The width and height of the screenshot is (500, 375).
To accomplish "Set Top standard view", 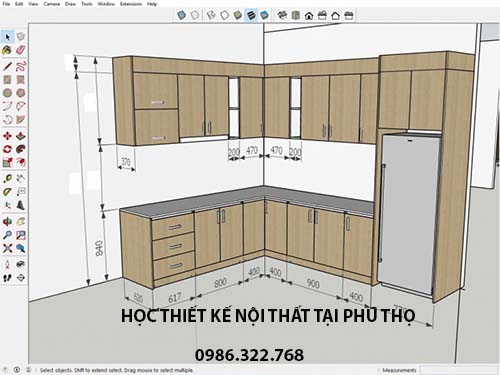I will tap(296, 15).
